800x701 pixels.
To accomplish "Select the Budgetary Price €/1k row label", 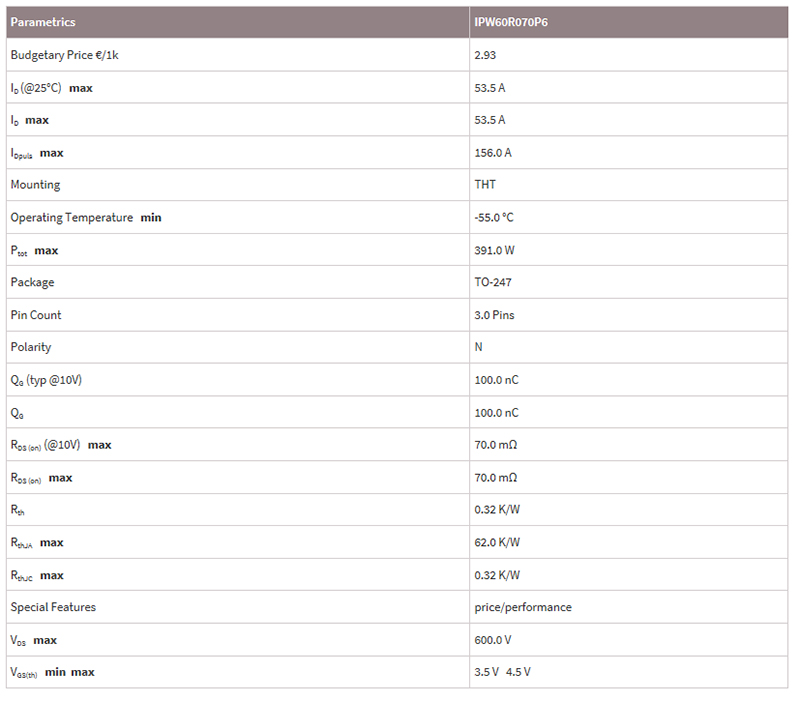I will point(65,55).
